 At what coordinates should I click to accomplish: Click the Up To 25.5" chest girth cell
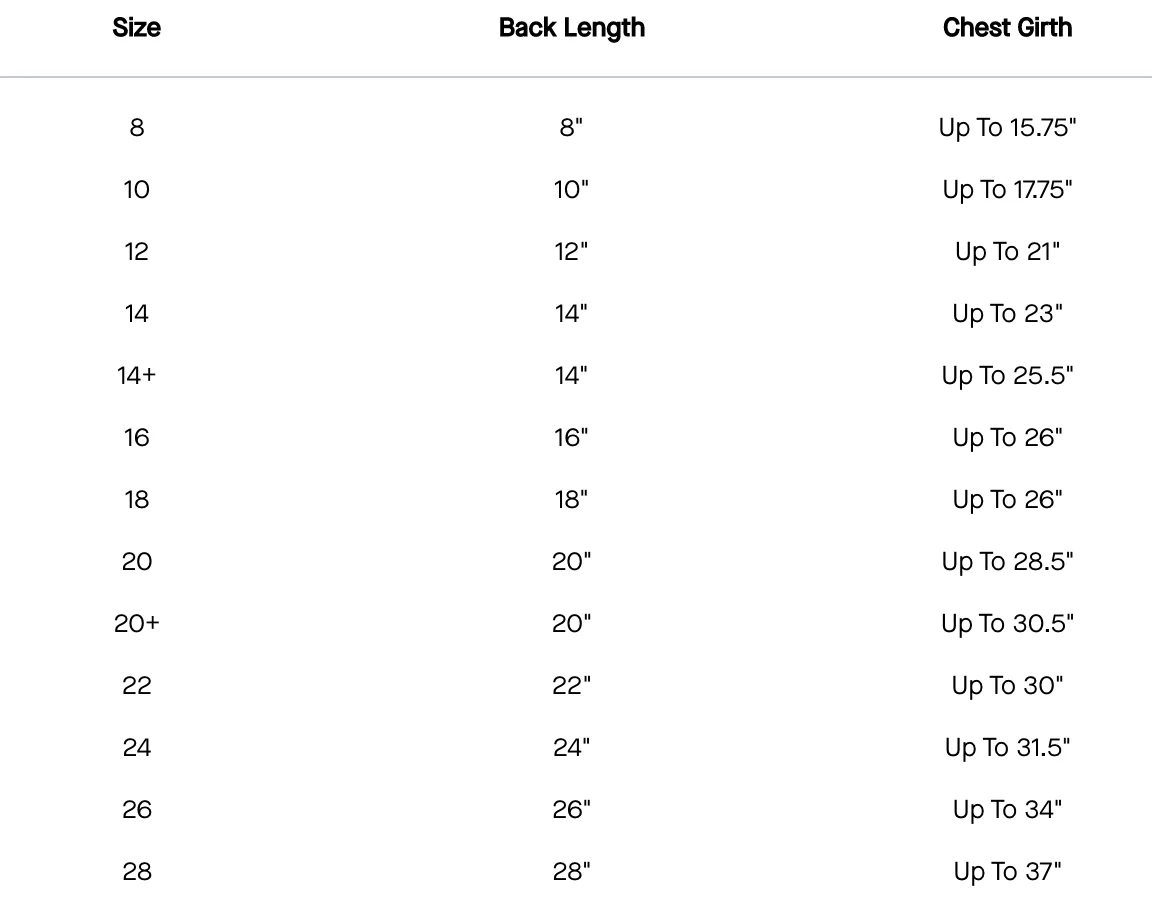(x=1007, y=376)
